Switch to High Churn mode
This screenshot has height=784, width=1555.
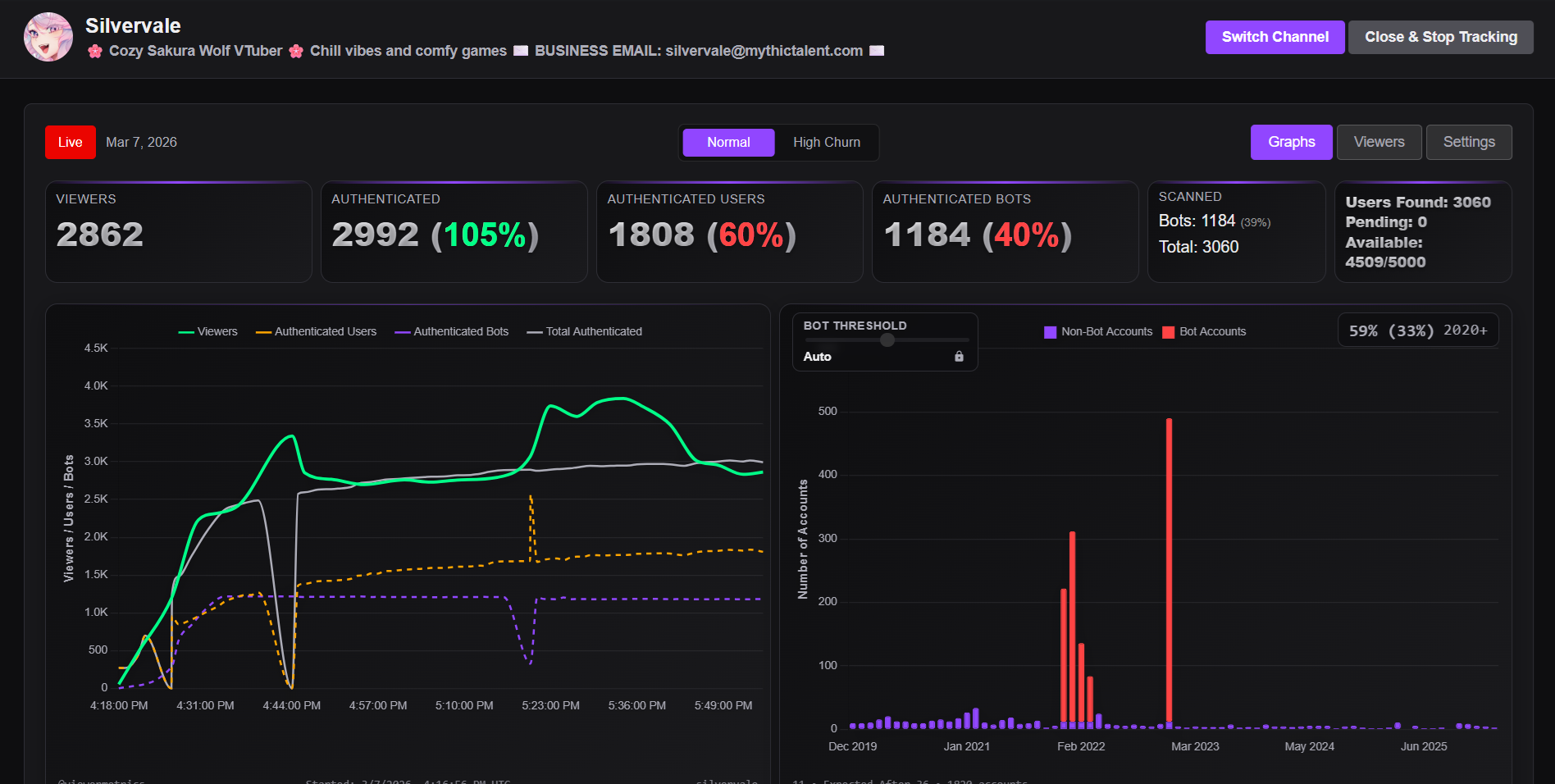click(826, 143)
